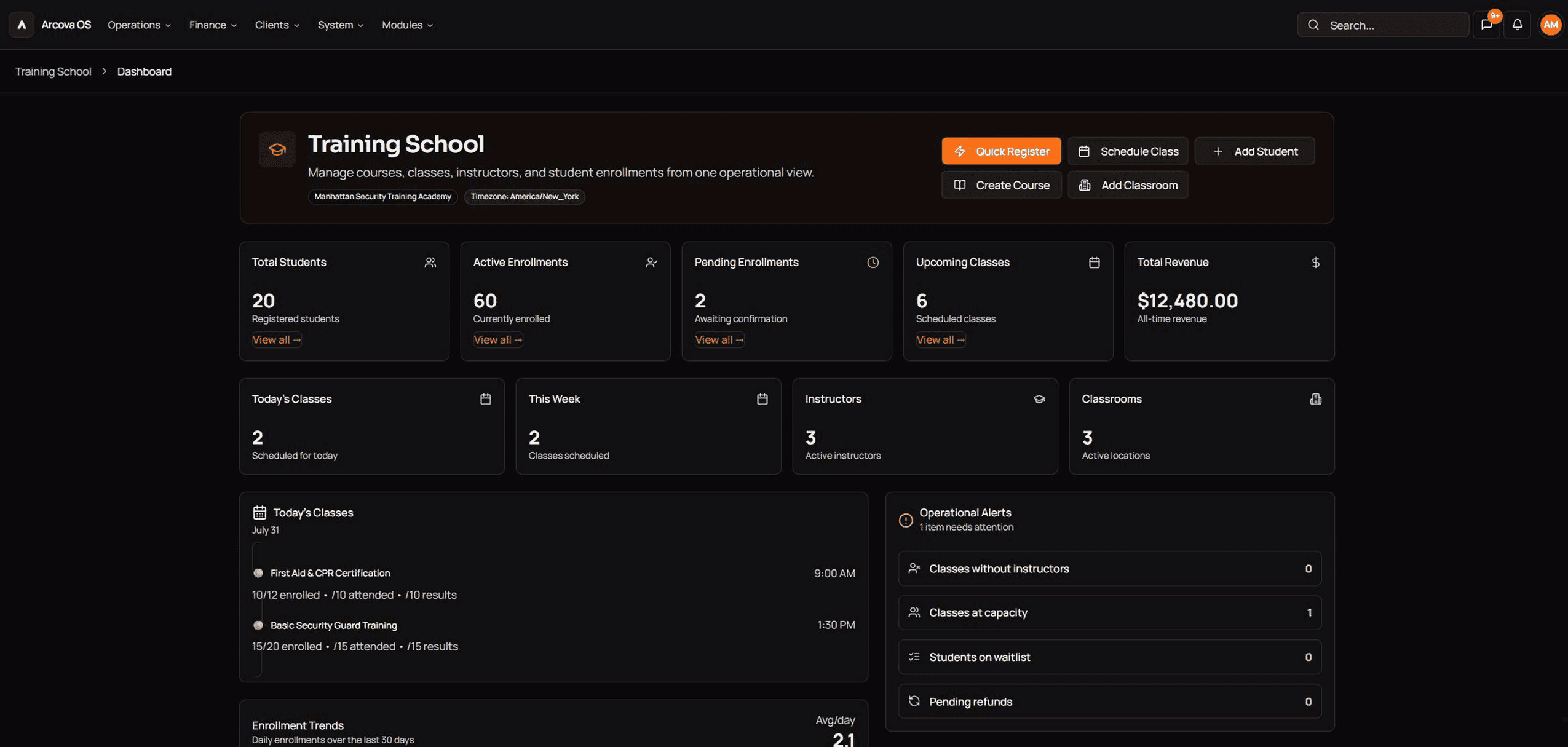The height and width of the screenshot is (747, 1568).
Task: Open the Students on waitlist alert row
Action: click(1109, 657)
